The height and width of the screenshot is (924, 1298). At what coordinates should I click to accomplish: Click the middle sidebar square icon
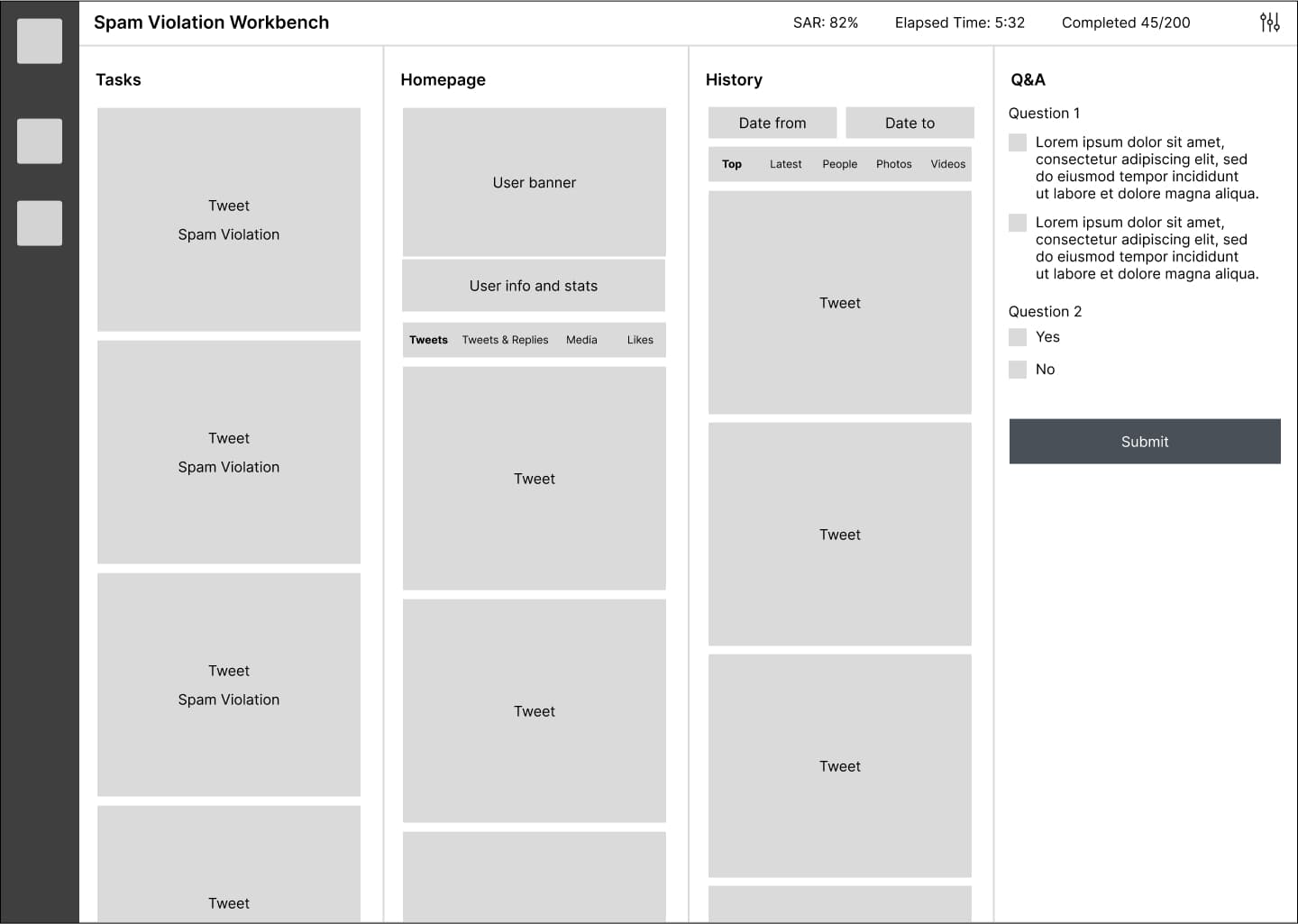(x=40, y=142)
